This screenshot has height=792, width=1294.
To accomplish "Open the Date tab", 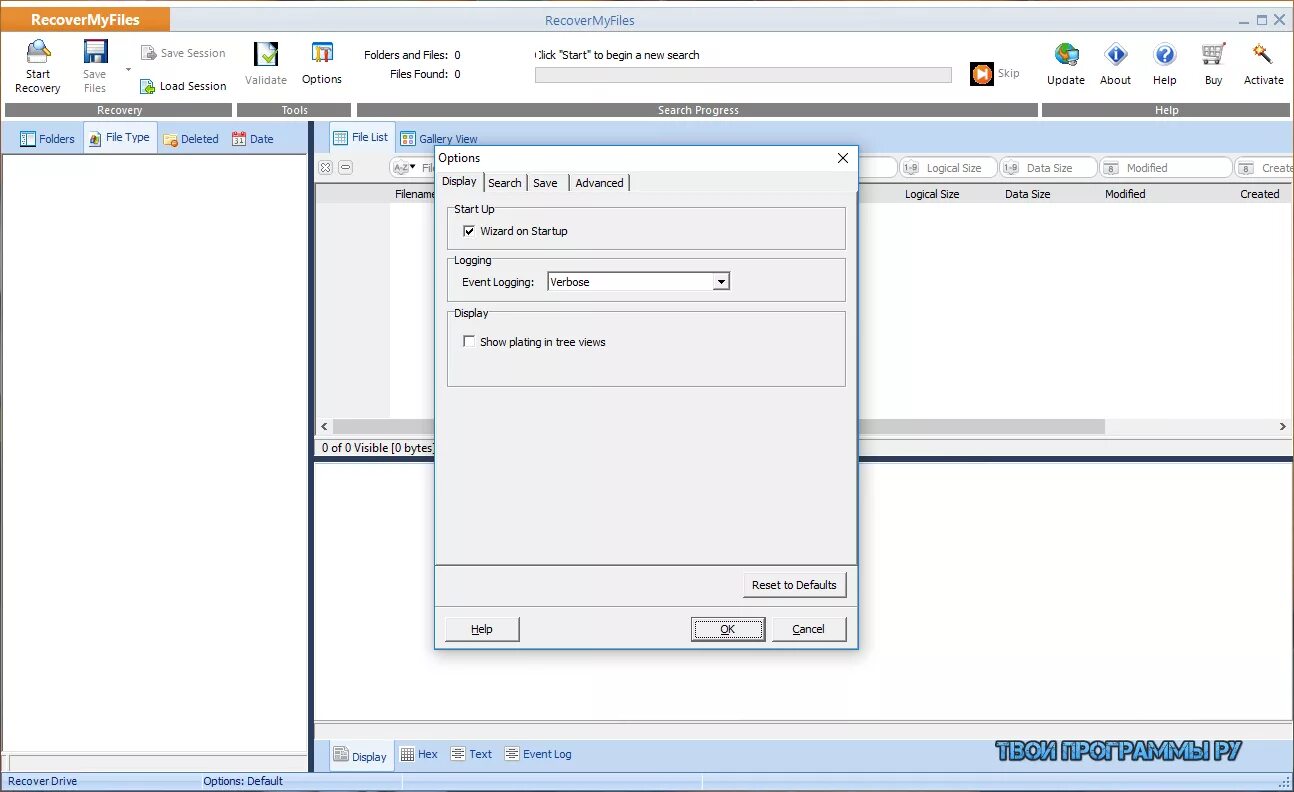I will [x=253, y=139].
